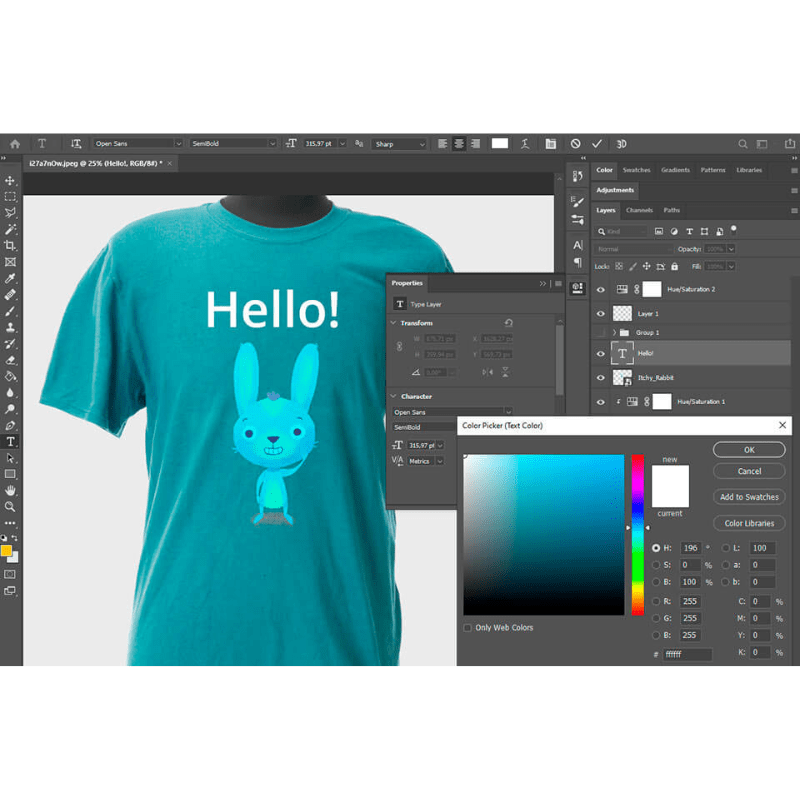Click Cancel in the Color Picker

pyautogui.click(x=748, y=471)
